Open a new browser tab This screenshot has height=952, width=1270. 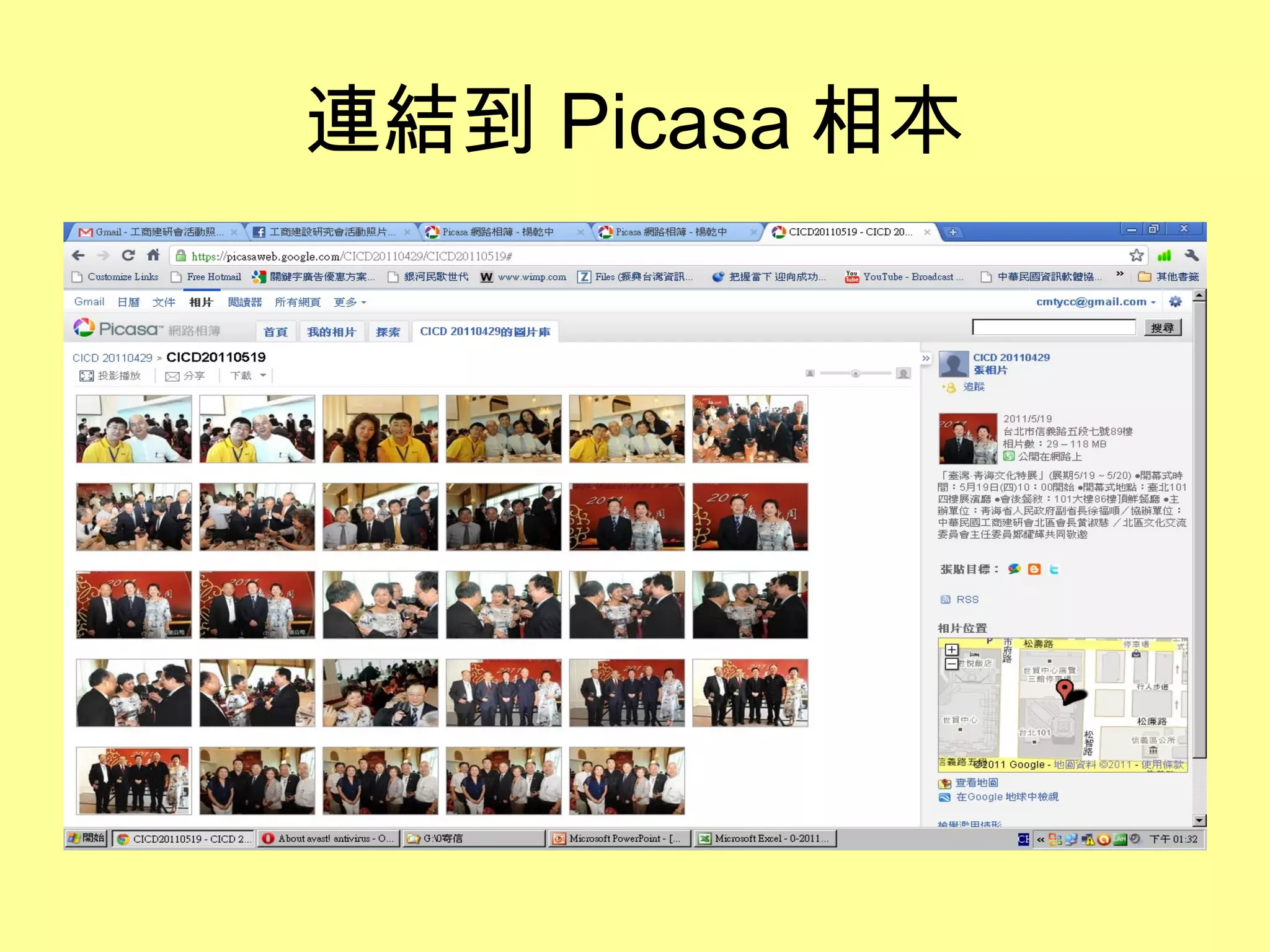(x=953, y=232)
